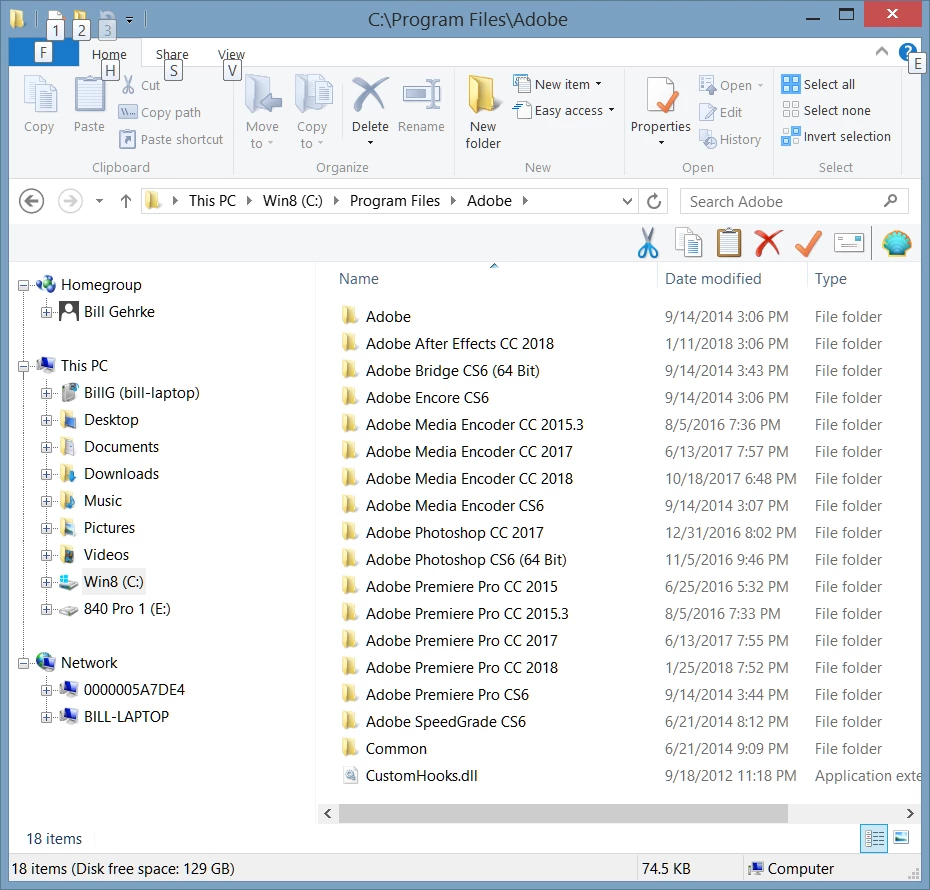
Task: Select the Adobe Photoshop CC 2017 folder
Action: point(454,532)
